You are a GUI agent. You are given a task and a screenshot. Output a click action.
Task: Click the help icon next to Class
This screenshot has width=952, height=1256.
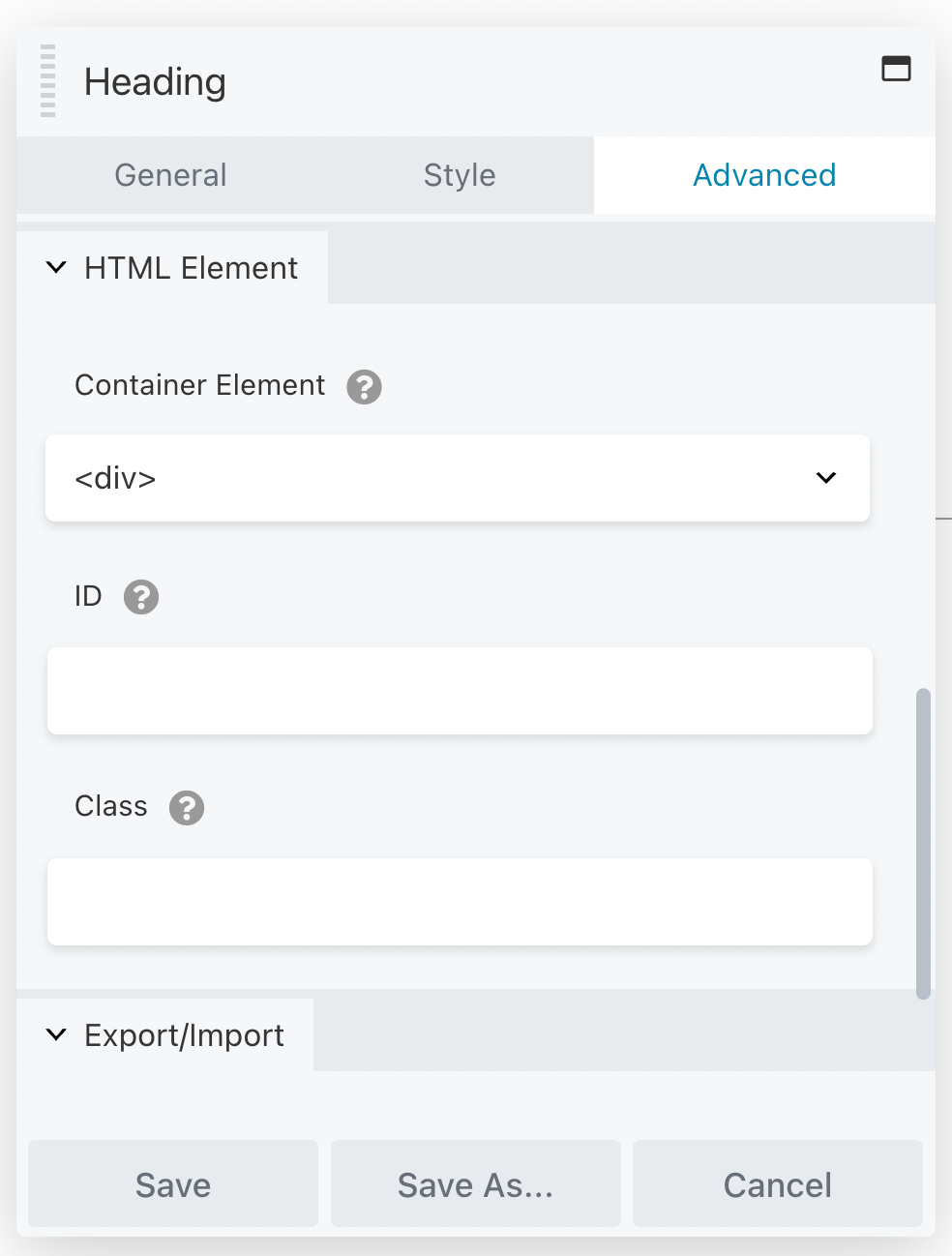point(187,808)
